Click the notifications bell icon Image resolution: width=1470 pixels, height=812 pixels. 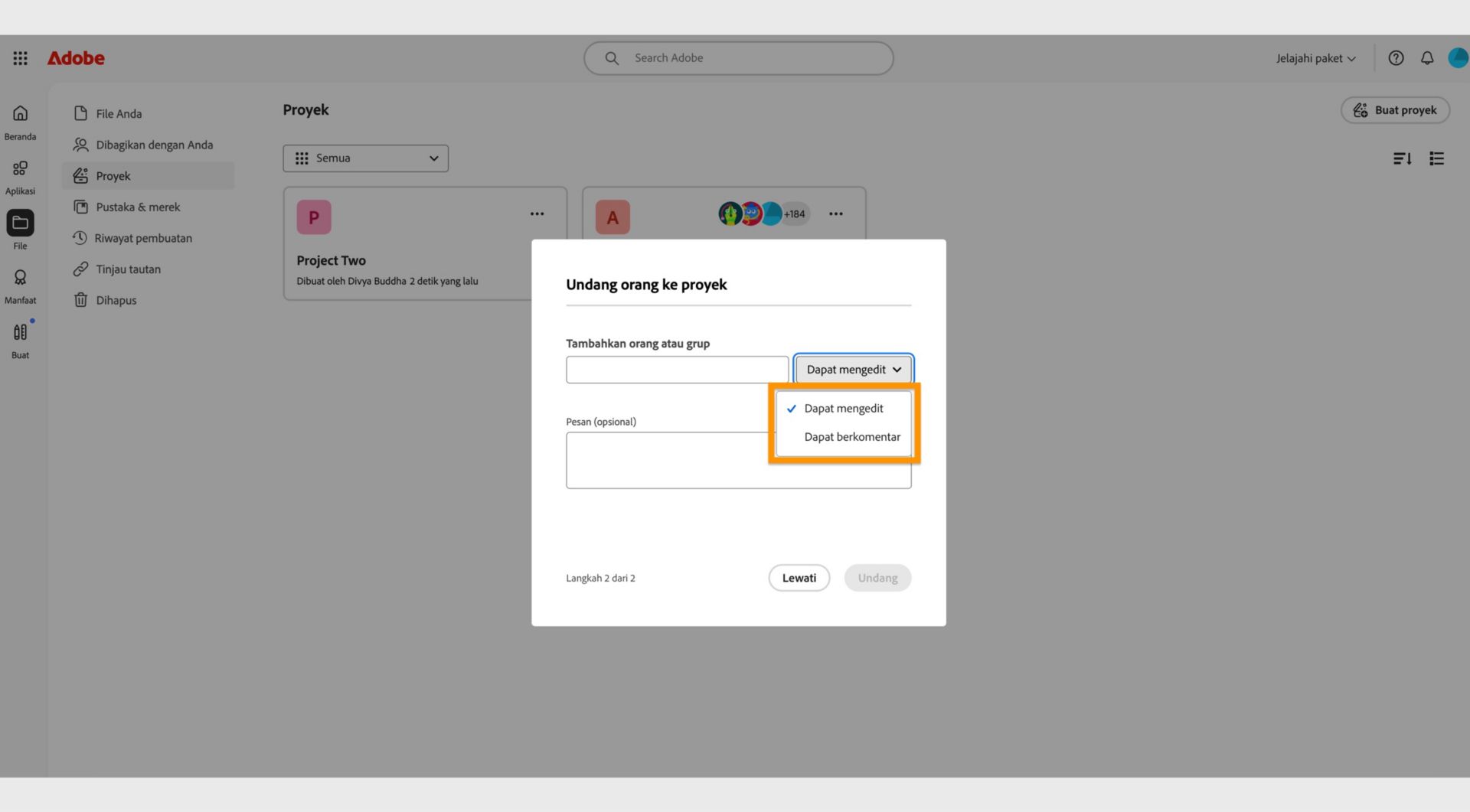(x=1426, y=57)
